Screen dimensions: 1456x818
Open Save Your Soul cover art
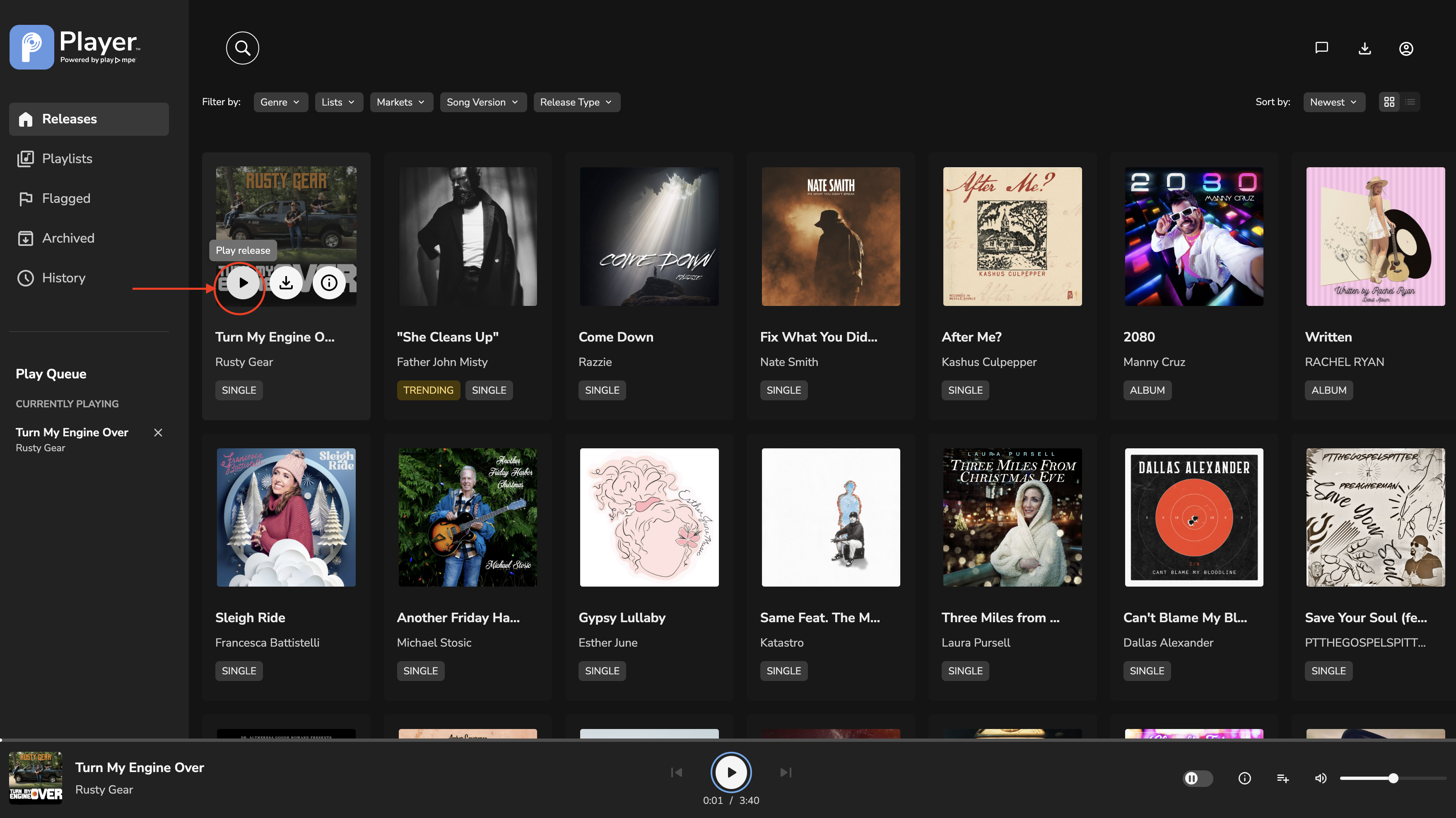pyautogui.click(x=1376, y=517)
